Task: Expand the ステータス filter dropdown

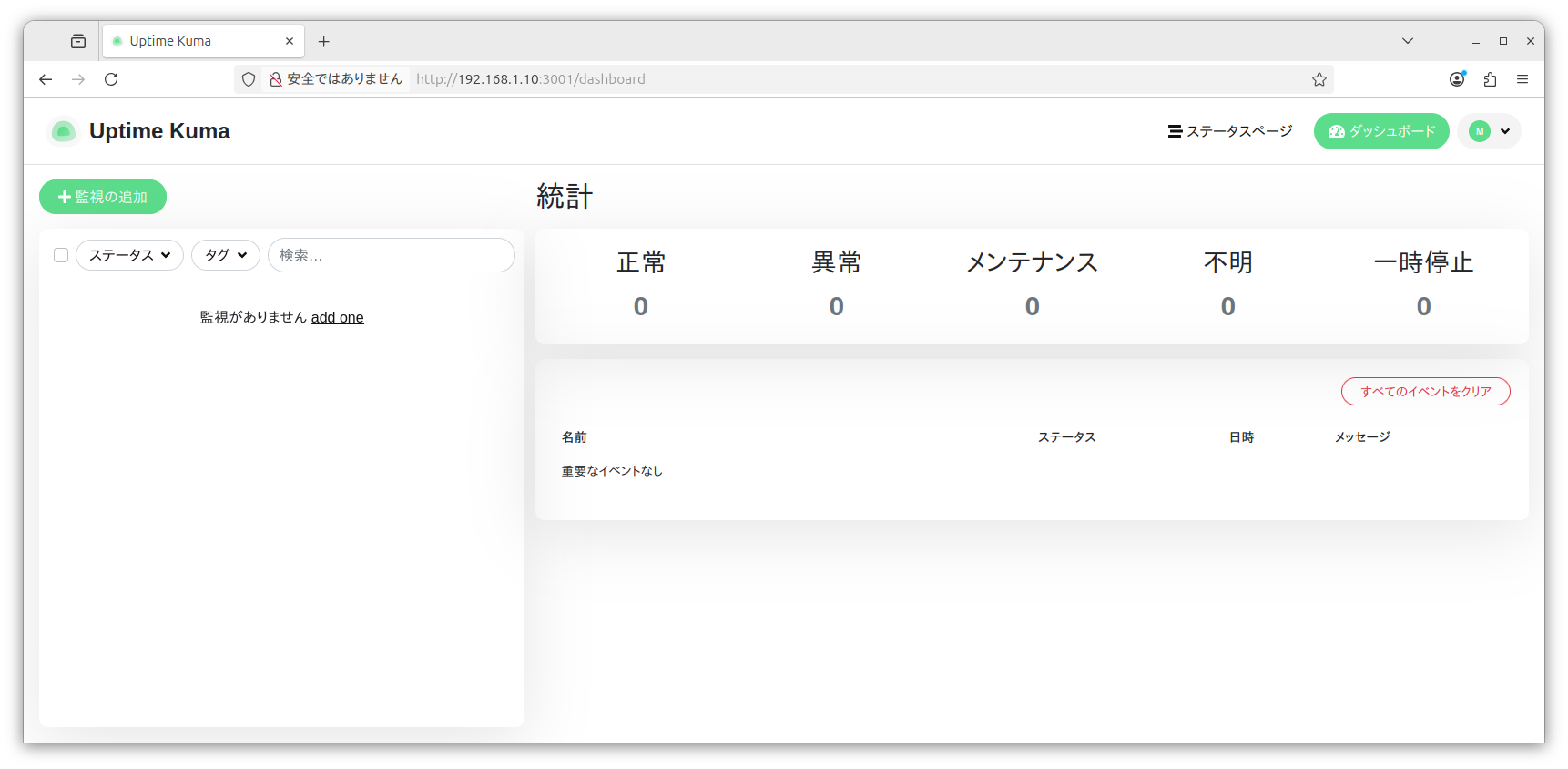Action: [x=129, y=255]
